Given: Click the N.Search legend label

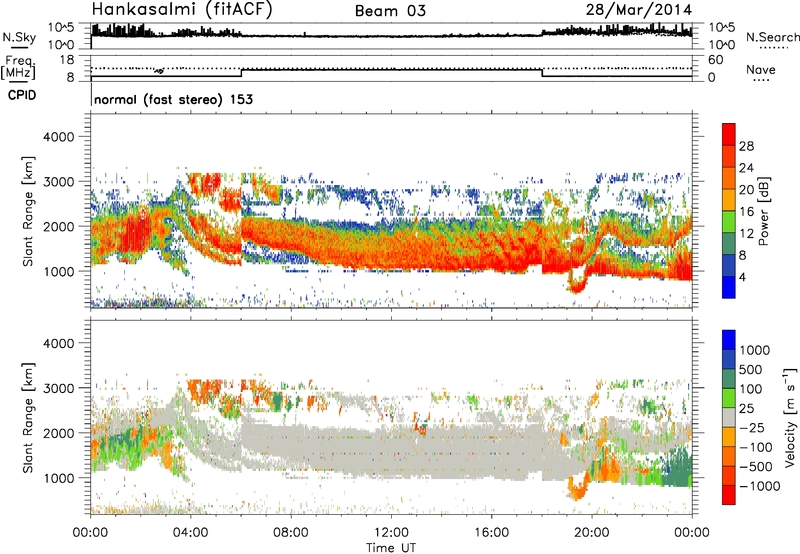Looking at the screenshot, I should [772, 37].
